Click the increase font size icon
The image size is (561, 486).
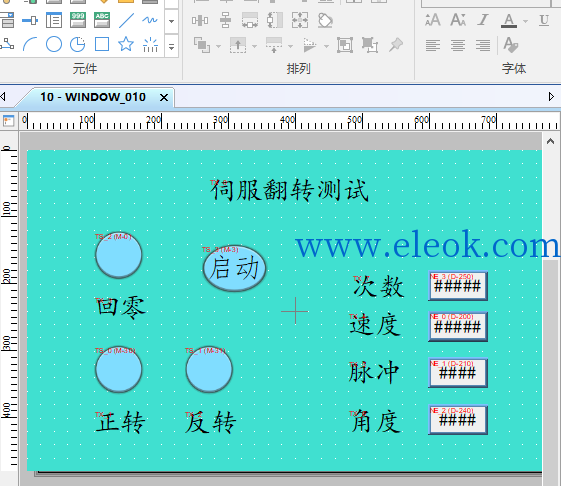click(x=433, y=20)
